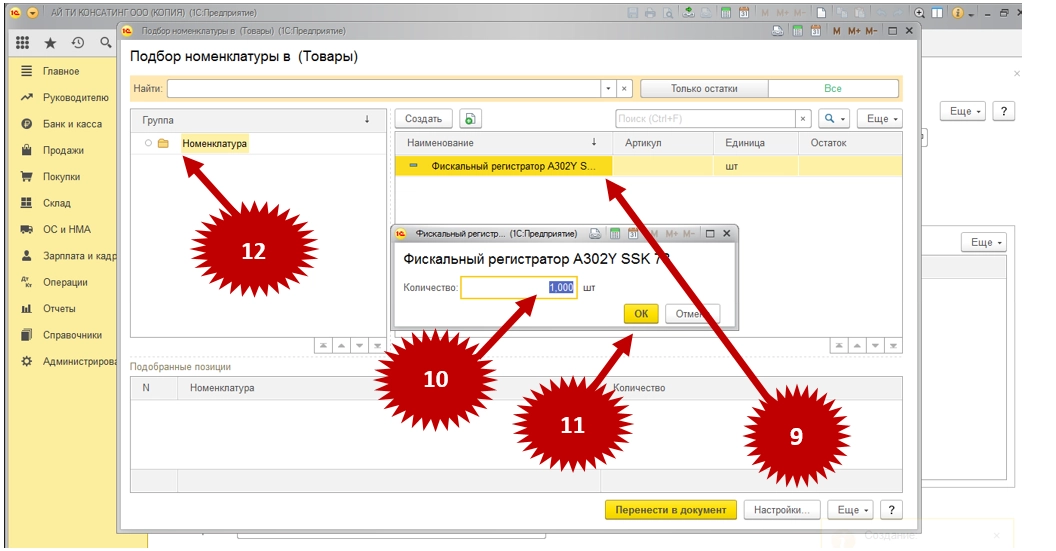Image resolution: width=1056 pixels, height=551 pixels.
Task: Open Favorites star icon
Action: tap(51, 43)
